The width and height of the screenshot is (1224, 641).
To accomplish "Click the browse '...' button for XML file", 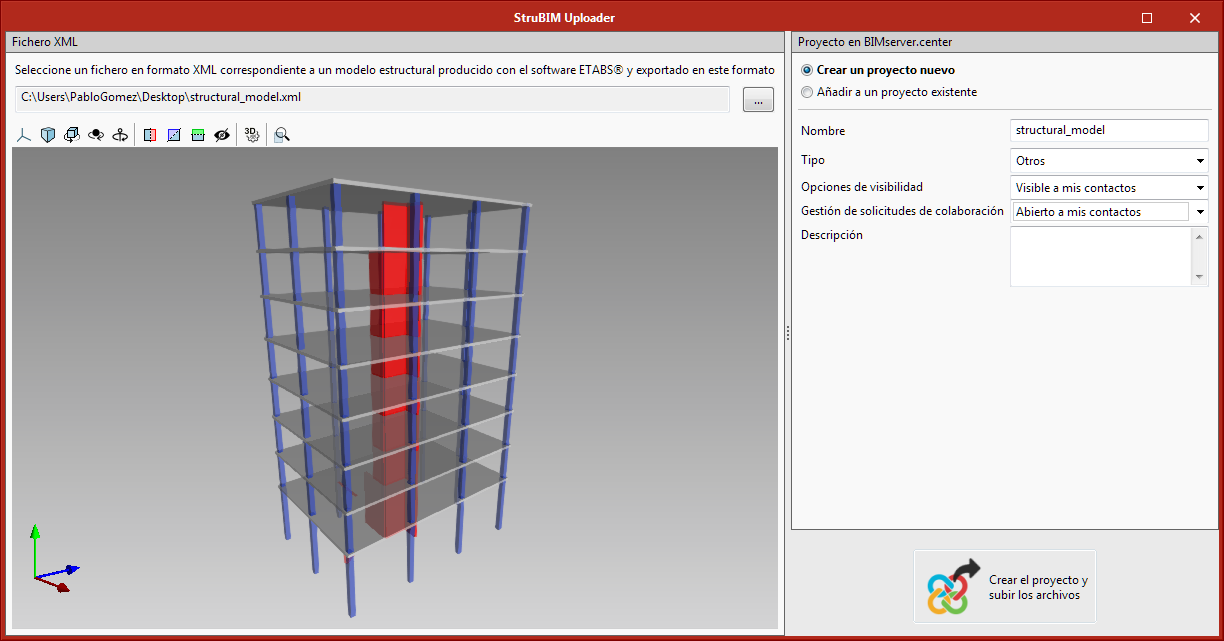I will [758, 99].
